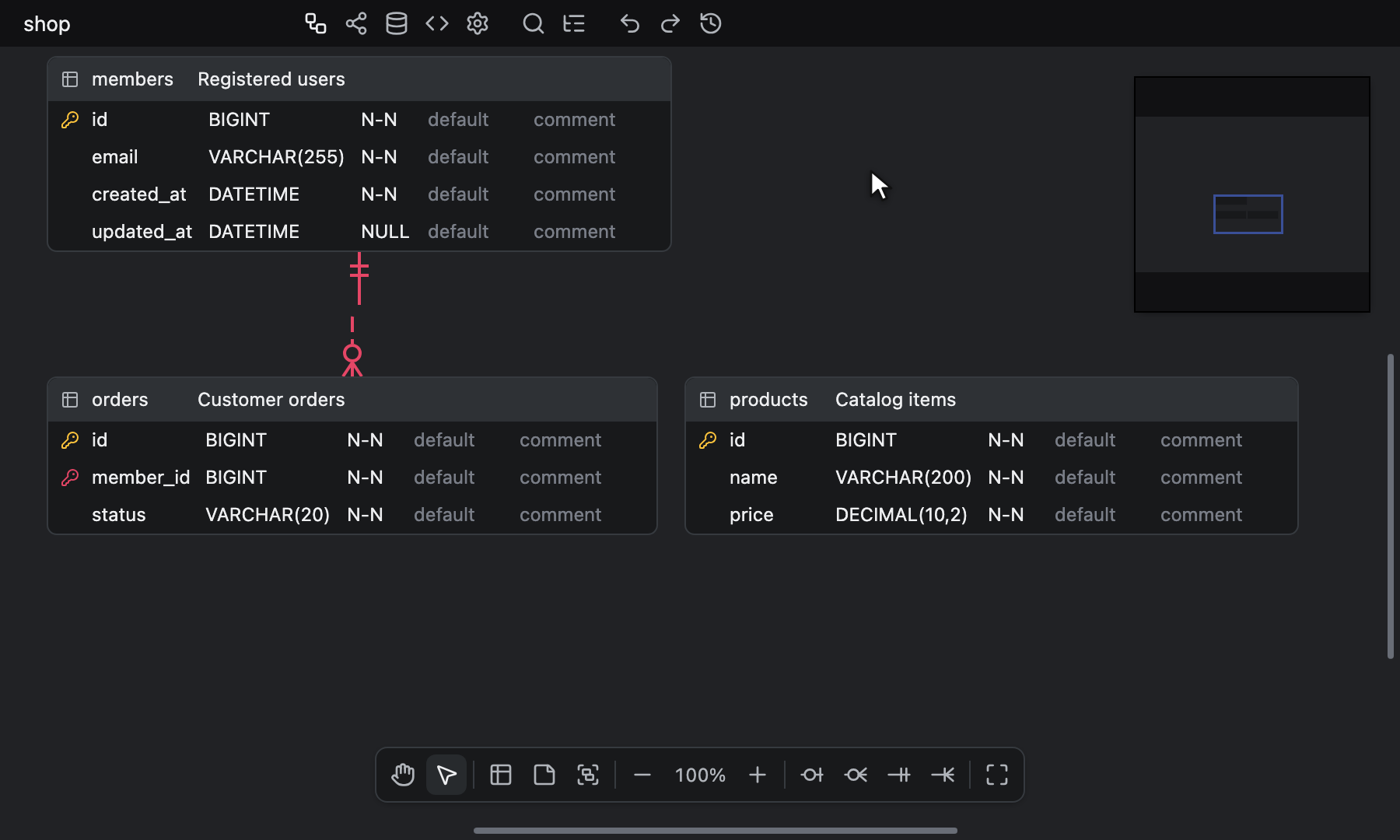Toggle the NULL option on updated_at column
Screen dimensions: 1400x840
pyautogui.click(x=385, y=232)
